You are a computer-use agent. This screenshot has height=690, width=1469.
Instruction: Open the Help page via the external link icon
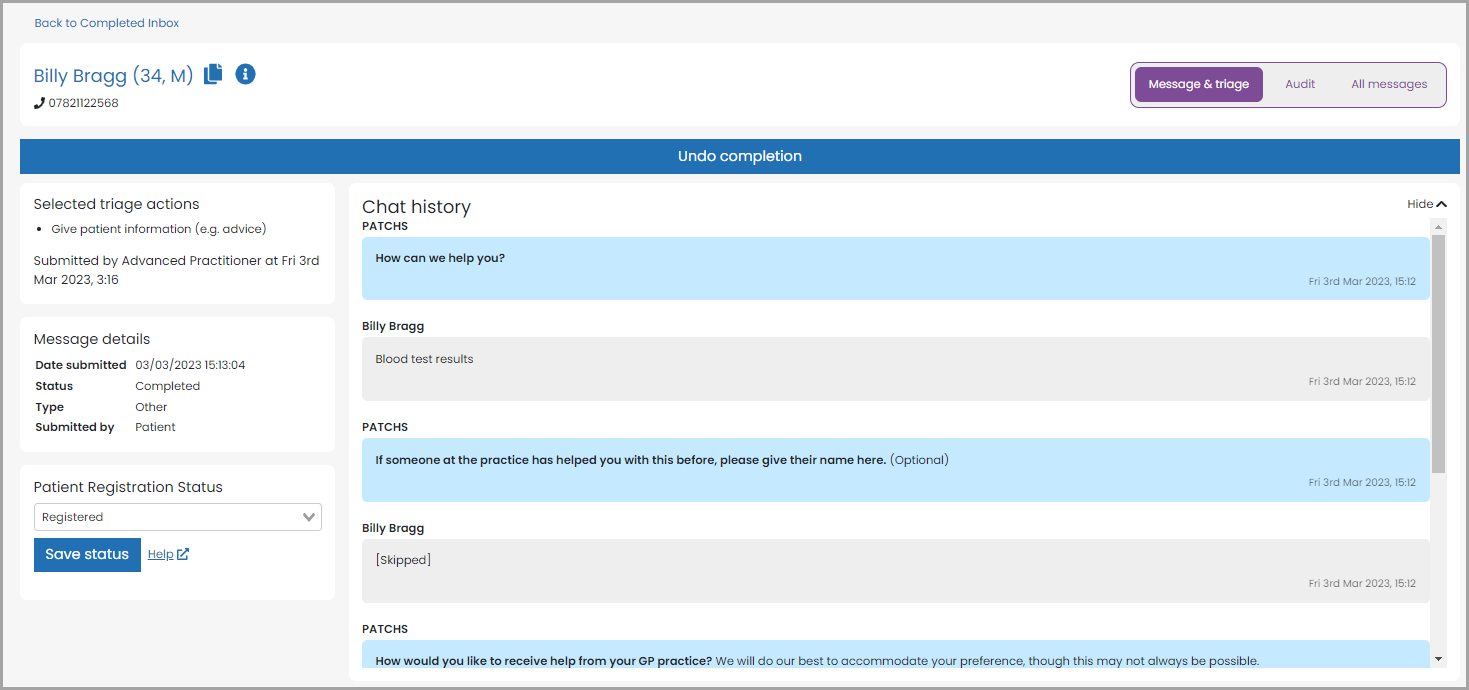(181, 553)
